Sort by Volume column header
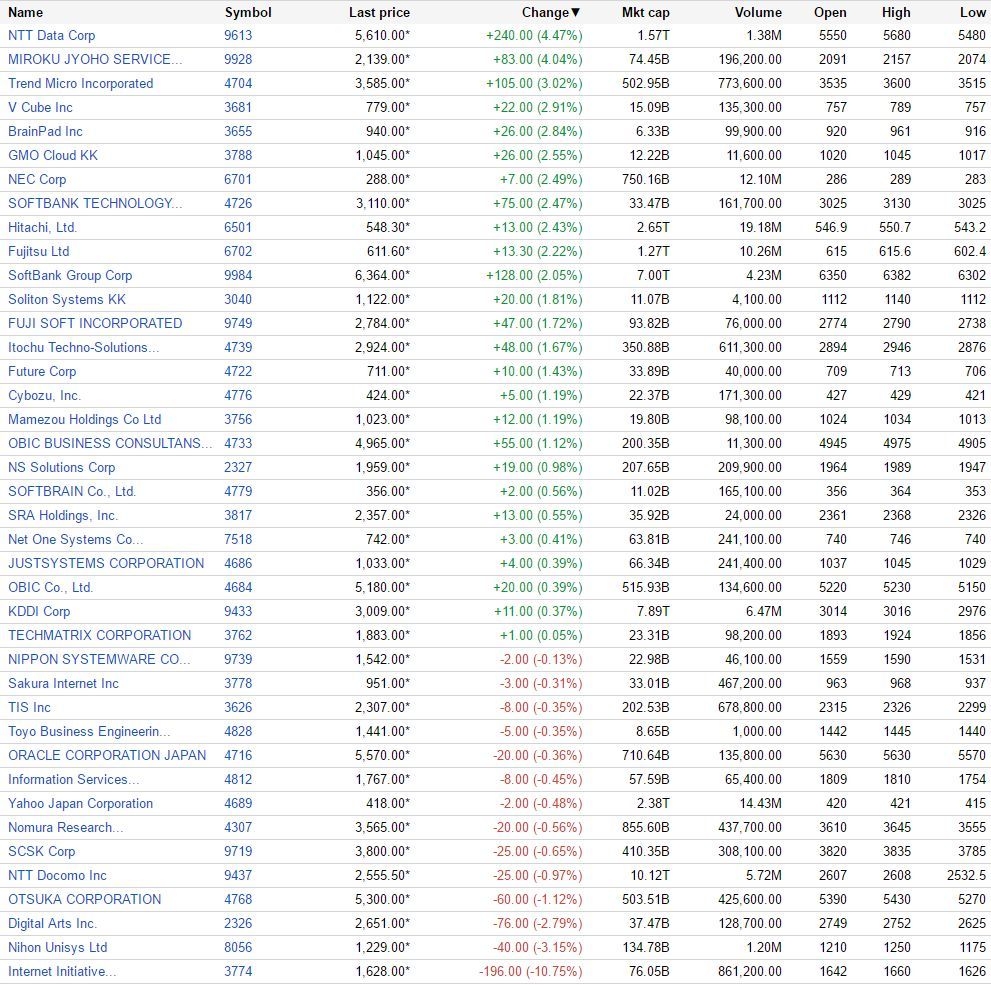This screenshot has width=991, height=985. tap(758, 12)
